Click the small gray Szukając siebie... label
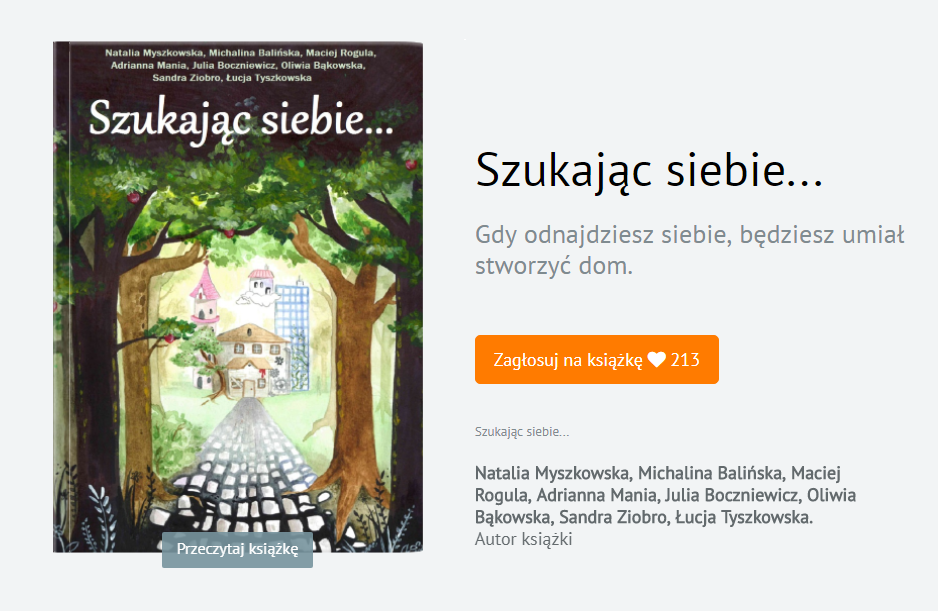This screenshot has height=611, width=938. (x=522, y=431)
